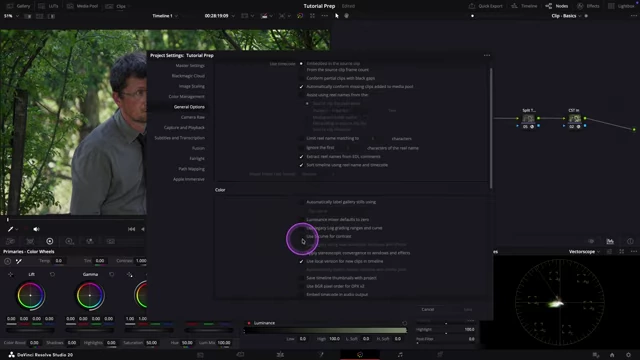Open the Gallery panel

pos(18,6)
